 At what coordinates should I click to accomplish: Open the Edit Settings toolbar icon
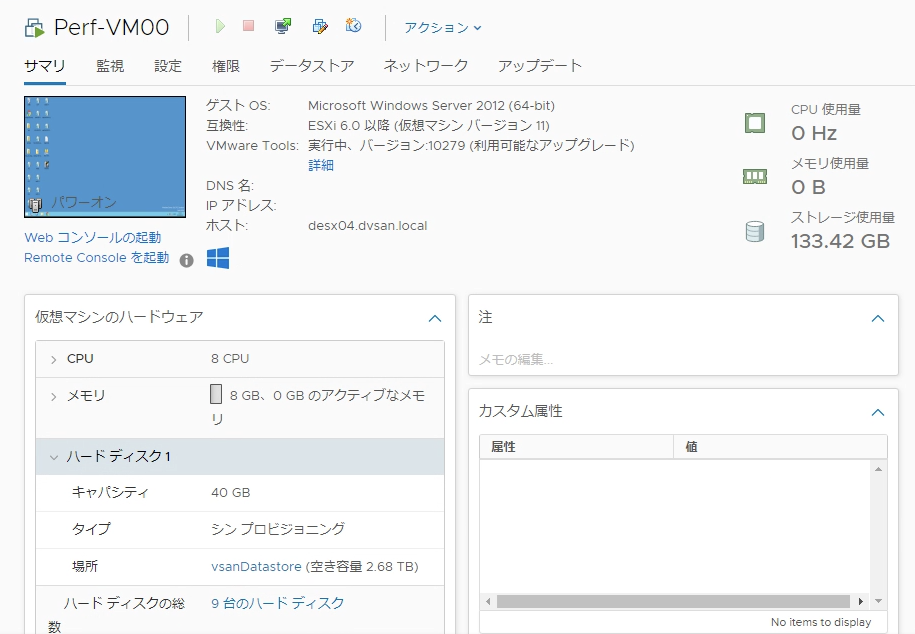[x=320, y=26]
